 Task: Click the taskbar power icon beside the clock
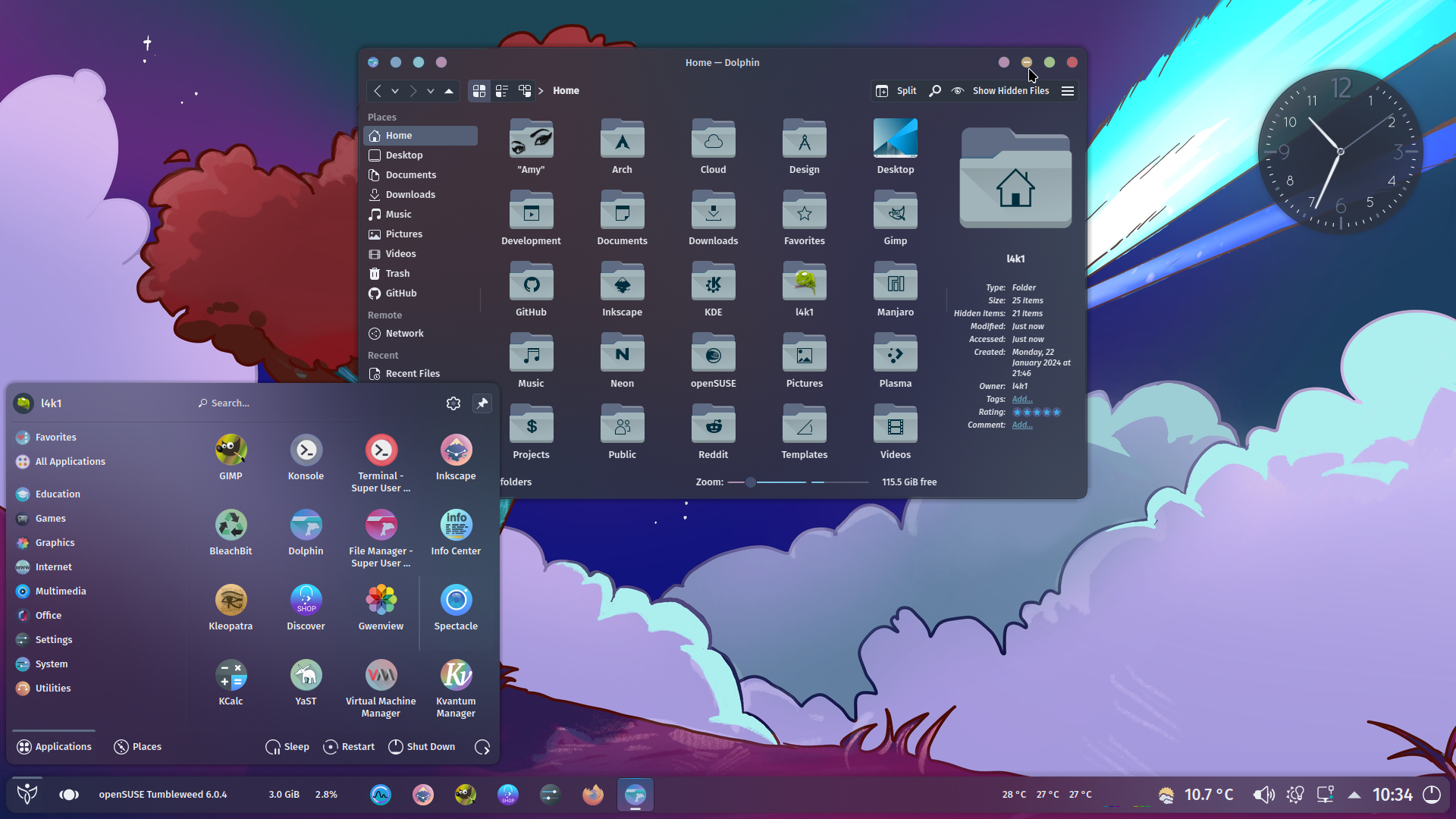coord(1432,795)
